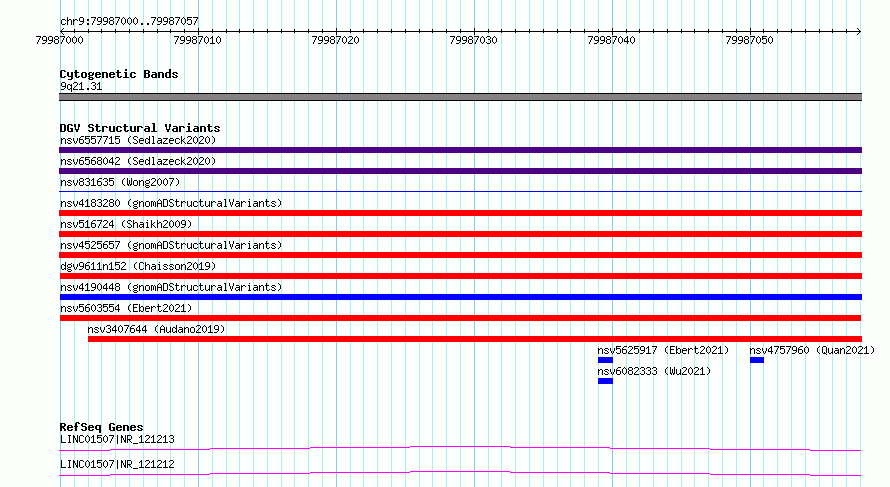
Task: Click the arrowhead at the ruler's right end
Action: [859, 31]
